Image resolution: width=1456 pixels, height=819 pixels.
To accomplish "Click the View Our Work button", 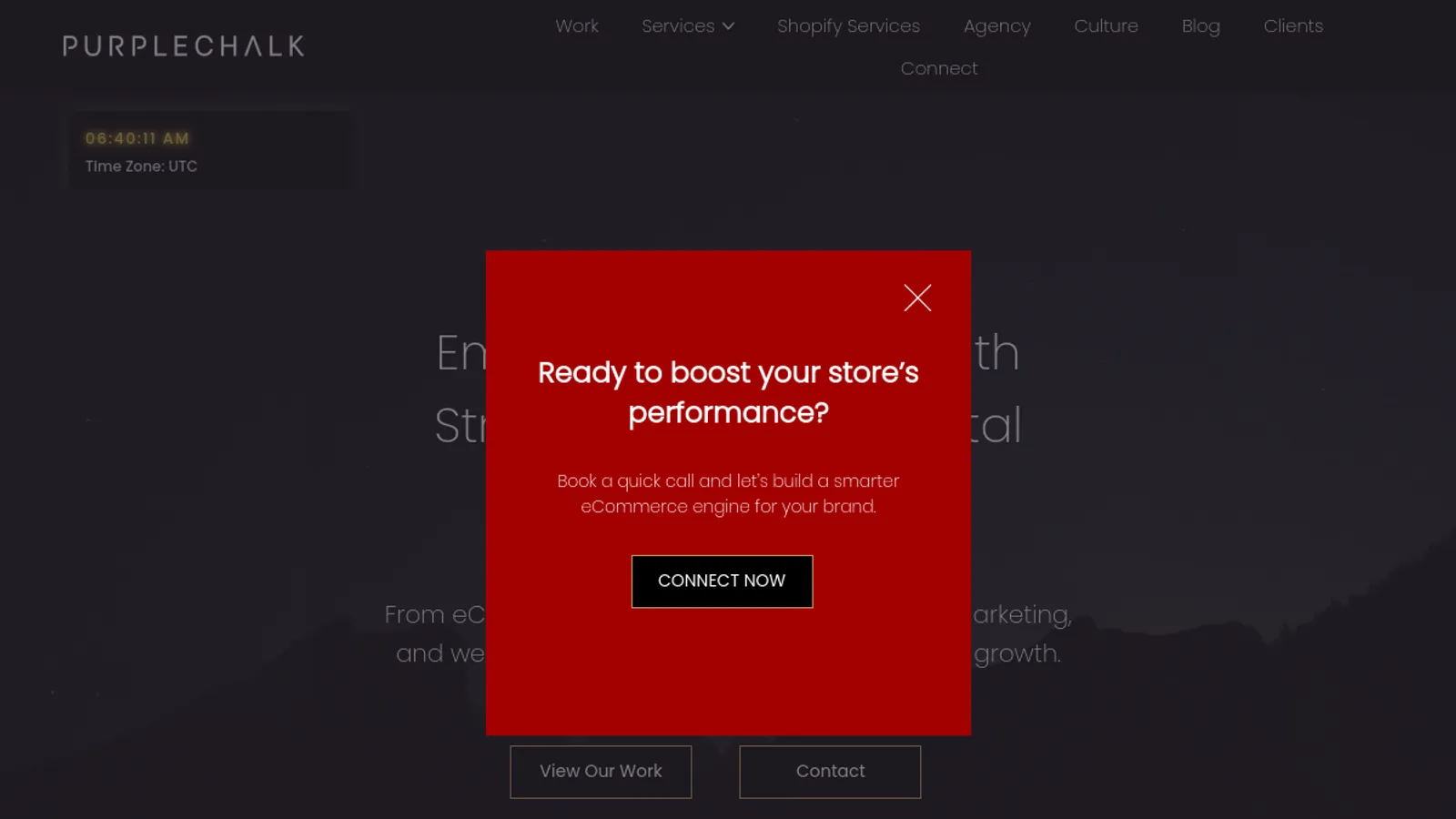I will [x=601, y=772].
